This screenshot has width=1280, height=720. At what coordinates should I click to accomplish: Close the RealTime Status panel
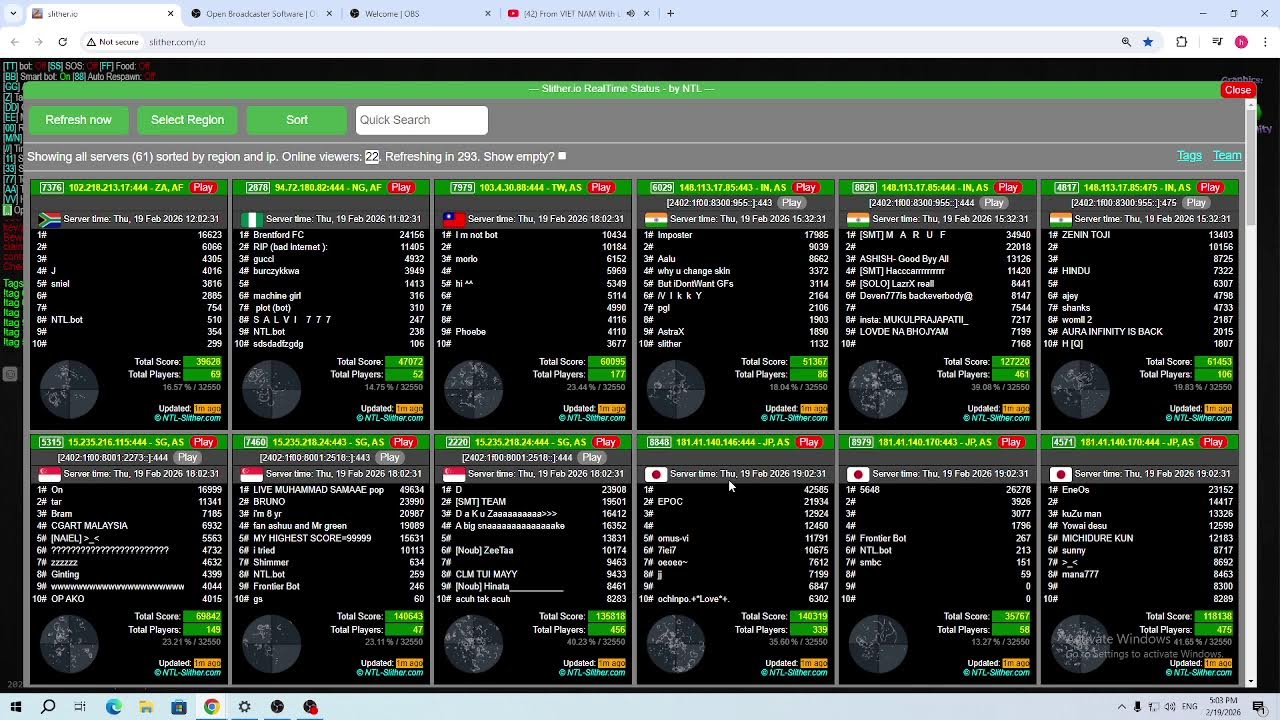[1238, 90]
